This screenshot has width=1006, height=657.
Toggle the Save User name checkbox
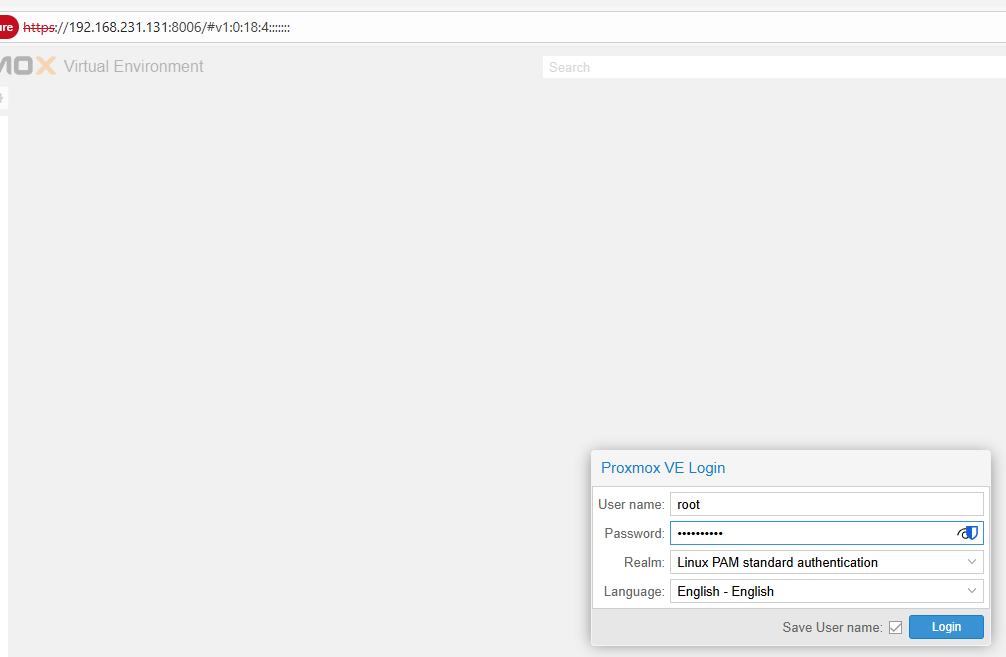896,627
